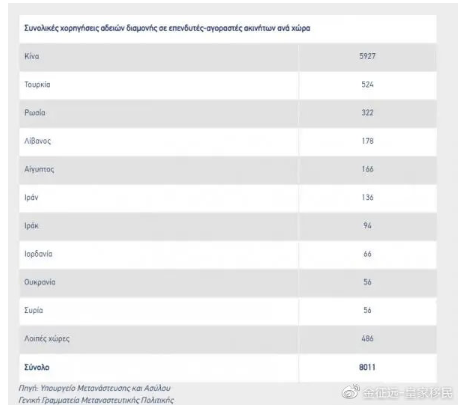Image resolution: width=462 pixels, height=406 pixels.
Task: Click the 322 value in Ρωσία row
Action: (x=367, y=113)
